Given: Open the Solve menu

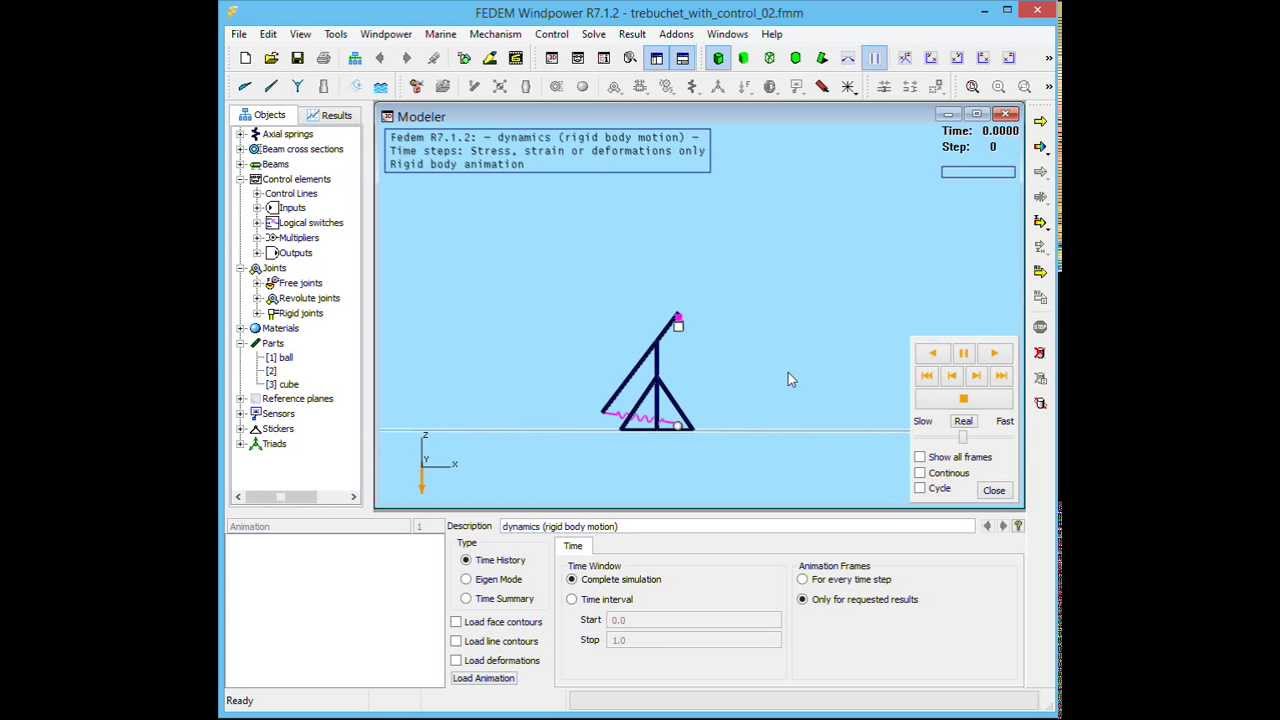Looking at the screenshot, I should tap(593, 34).
